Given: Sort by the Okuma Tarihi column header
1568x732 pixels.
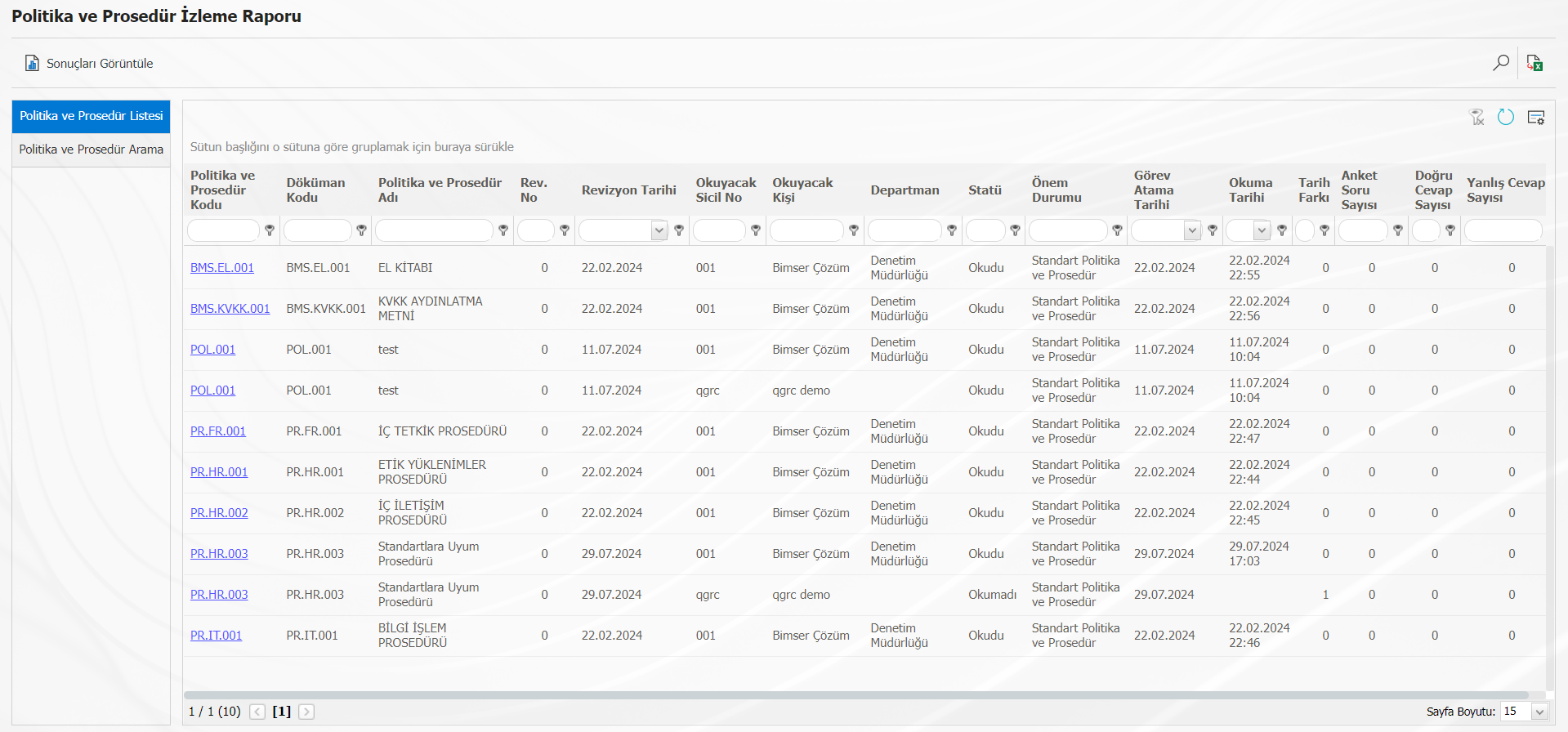Looking at the screenshot, I should click(x=1251, y=190).
